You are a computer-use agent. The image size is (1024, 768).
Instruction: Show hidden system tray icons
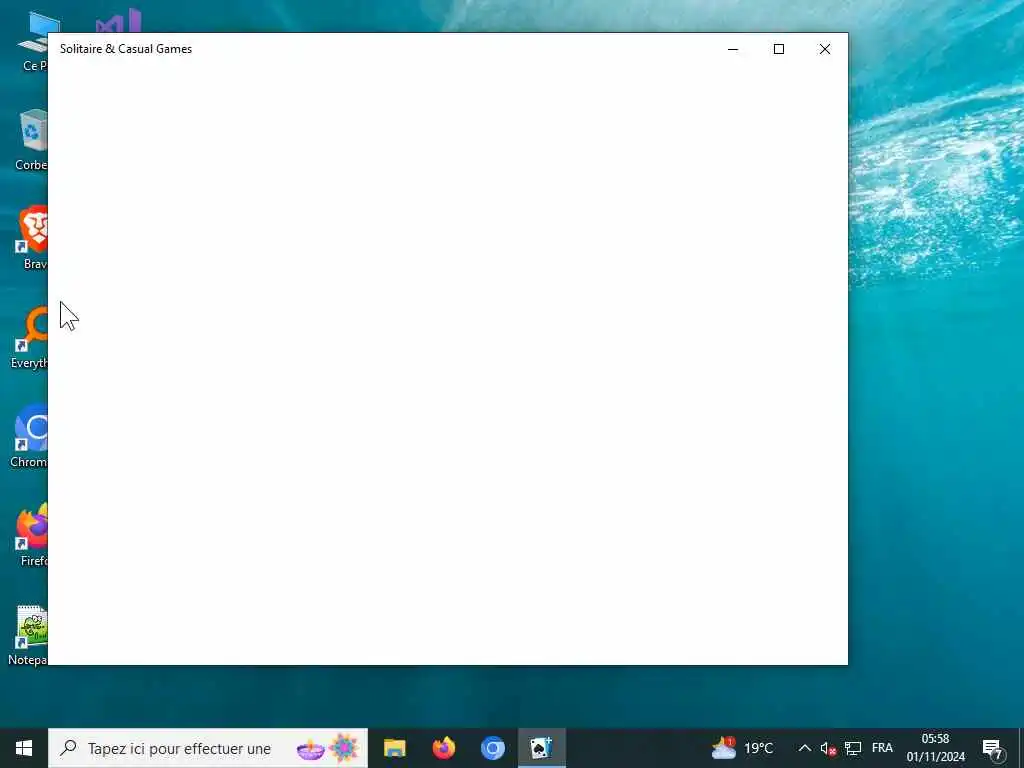point(805,748)
